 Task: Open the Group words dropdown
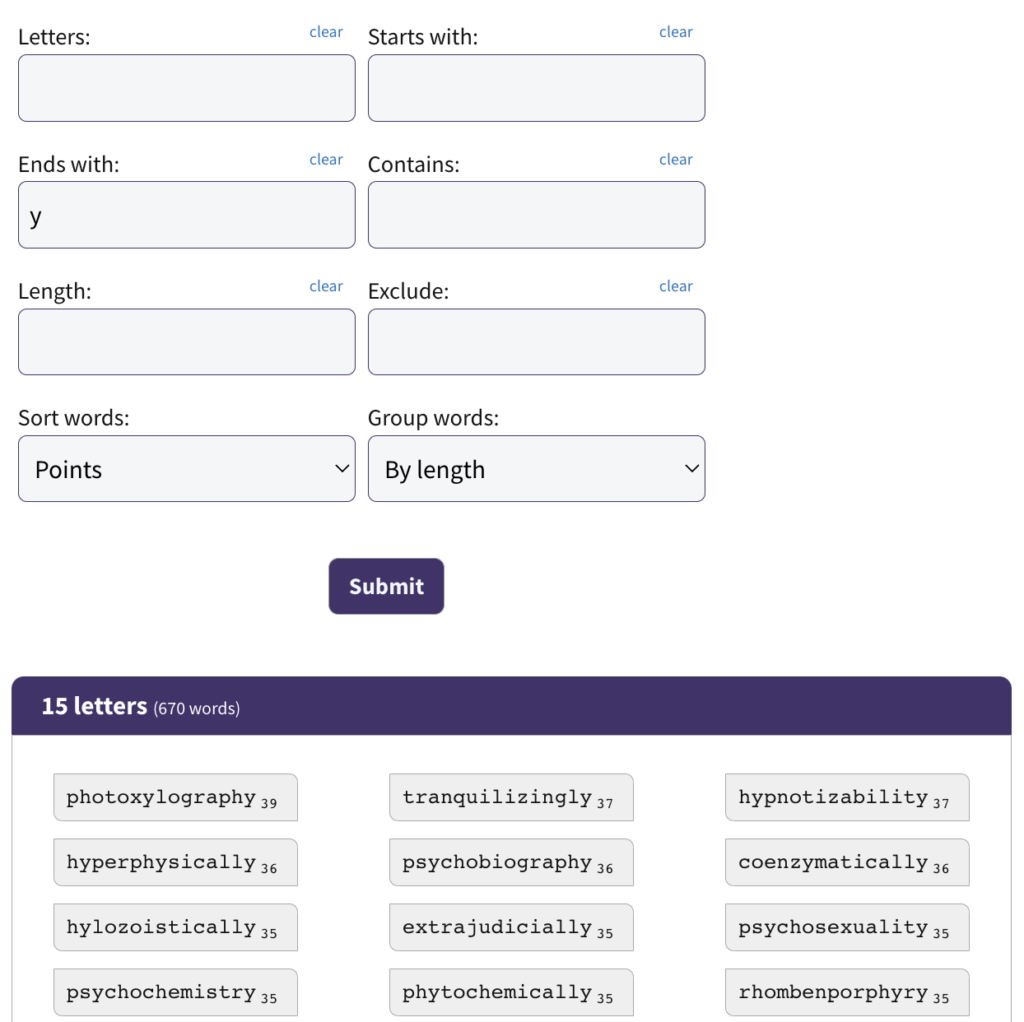536,469
